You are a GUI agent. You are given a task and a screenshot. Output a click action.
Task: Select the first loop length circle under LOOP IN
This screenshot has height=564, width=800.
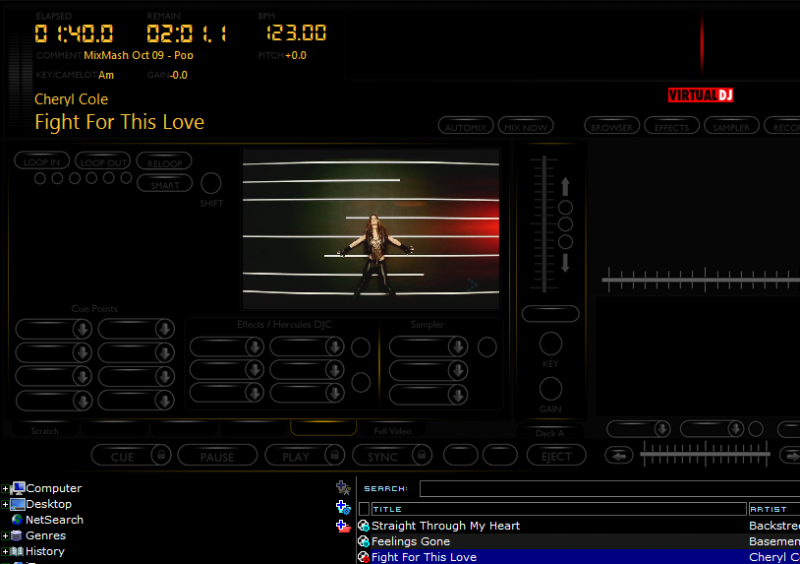coord(40,178)
